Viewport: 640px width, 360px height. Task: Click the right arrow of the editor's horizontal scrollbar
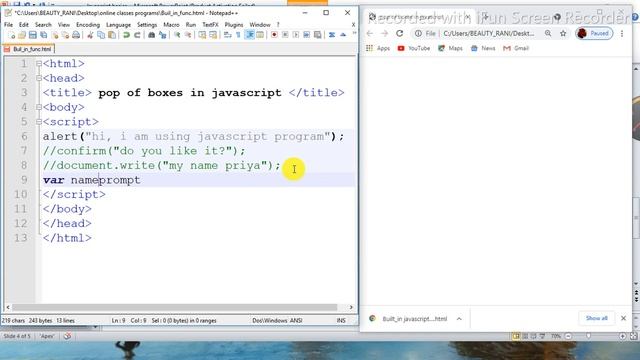tap(351, 307)
